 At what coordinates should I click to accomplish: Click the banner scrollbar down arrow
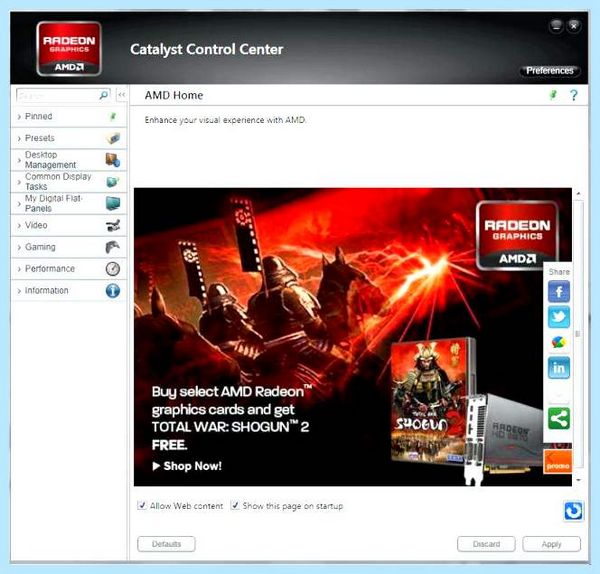(x=578, y=480)
